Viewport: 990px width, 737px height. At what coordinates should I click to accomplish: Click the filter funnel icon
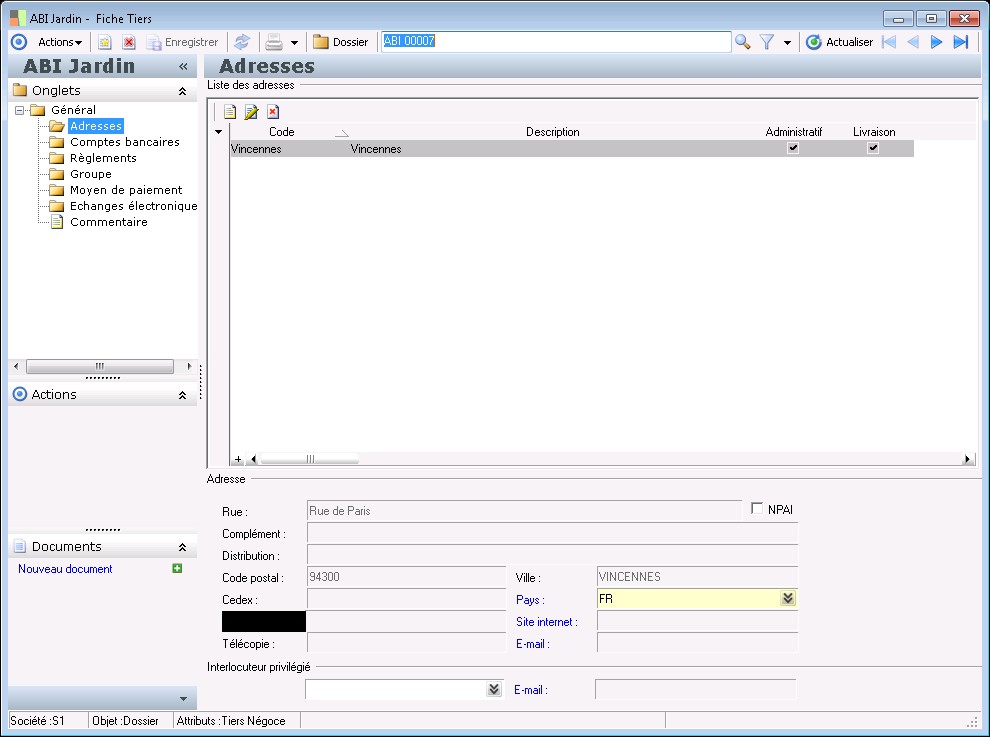pos(767,42)
